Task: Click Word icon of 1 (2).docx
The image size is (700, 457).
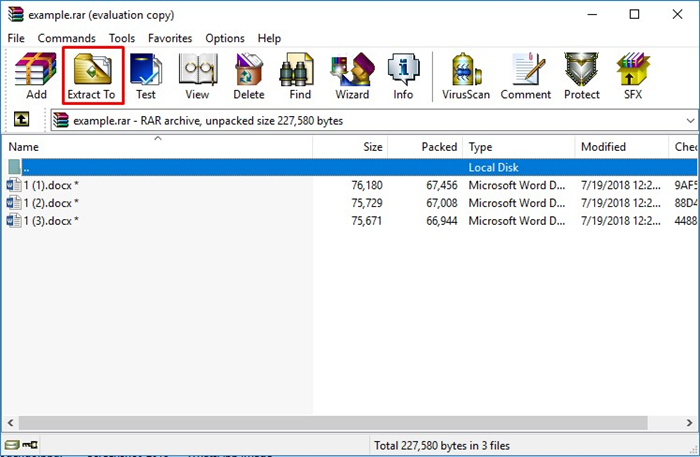Action: coord(14,203)
